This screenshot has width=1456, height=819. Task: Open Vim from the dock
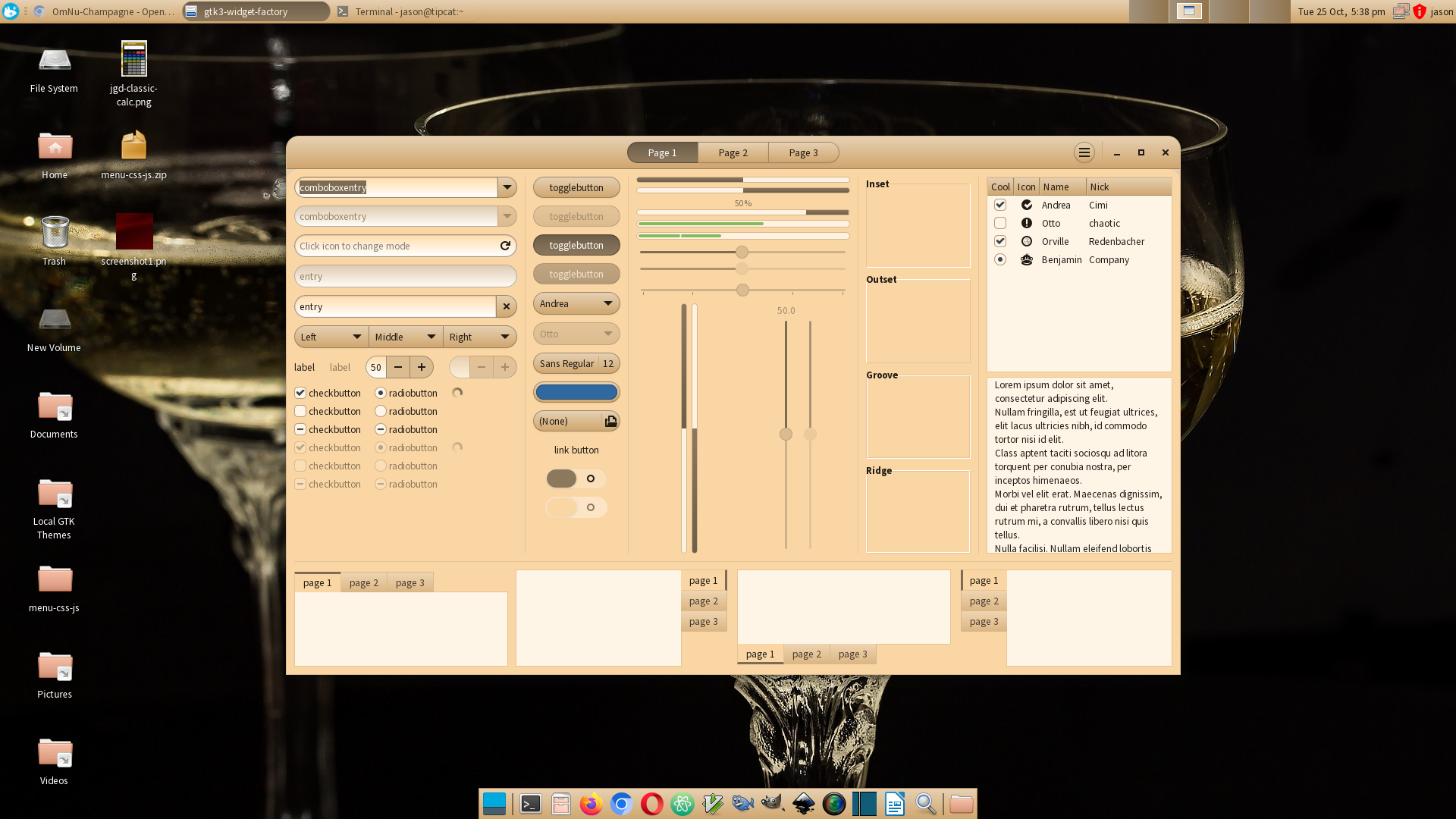pos(713,804)
